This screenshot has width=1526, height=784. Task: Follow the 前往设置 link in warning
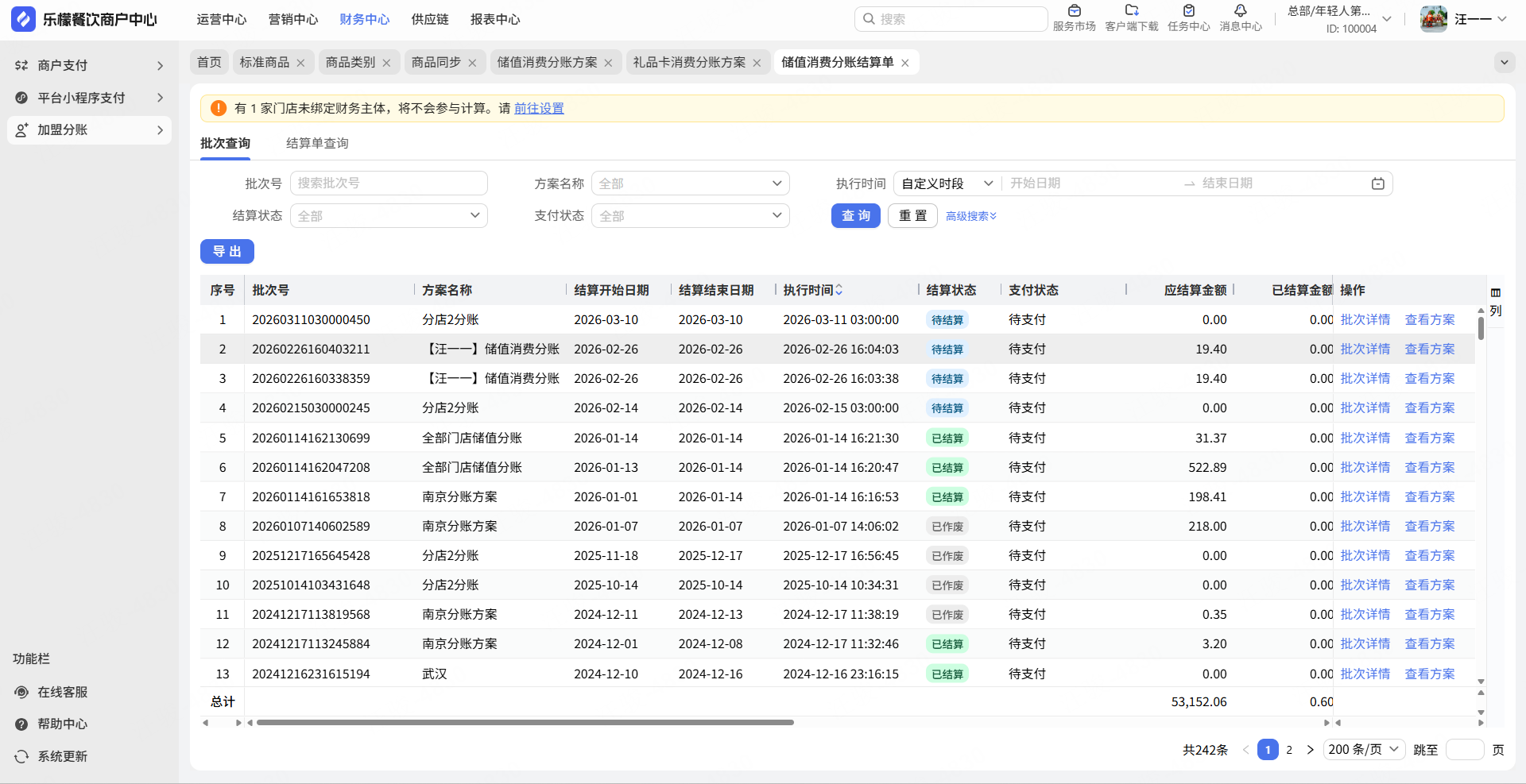coord(539,109)
